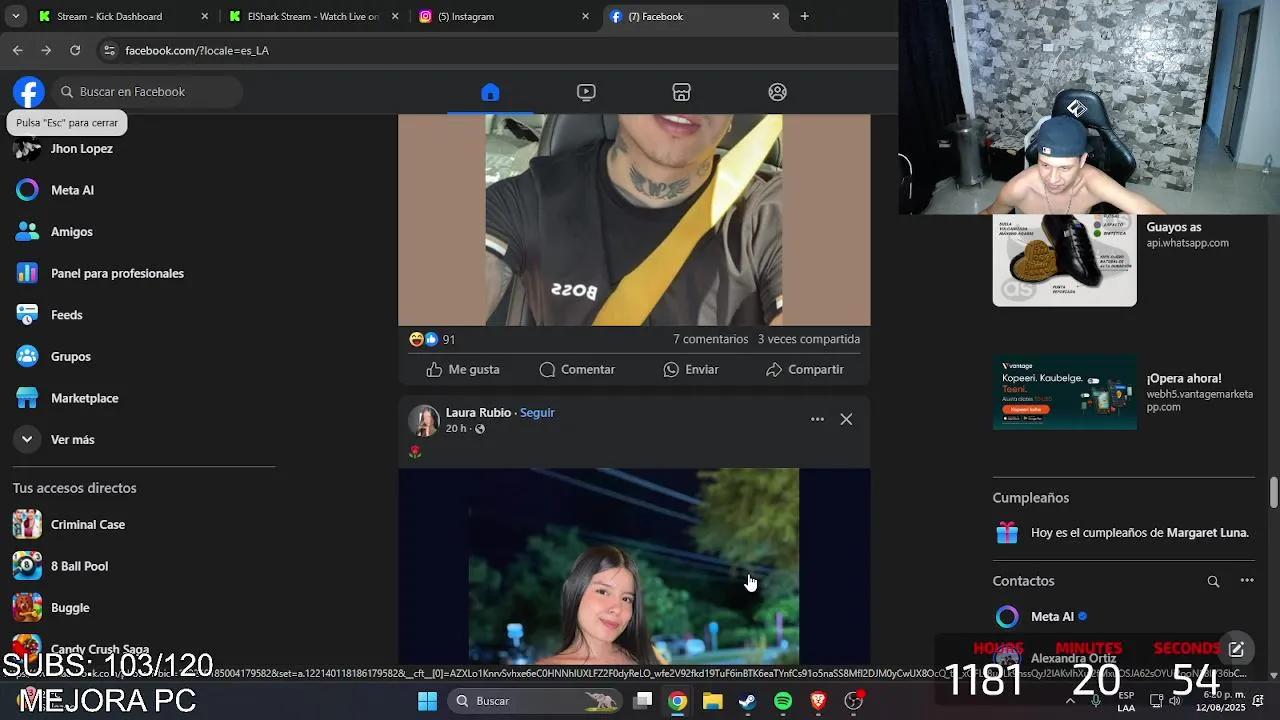The height and width of the screenshot is (720, 1280).
Task: Open Google Chrome on taskbar
Action: (x=678, y=701)
